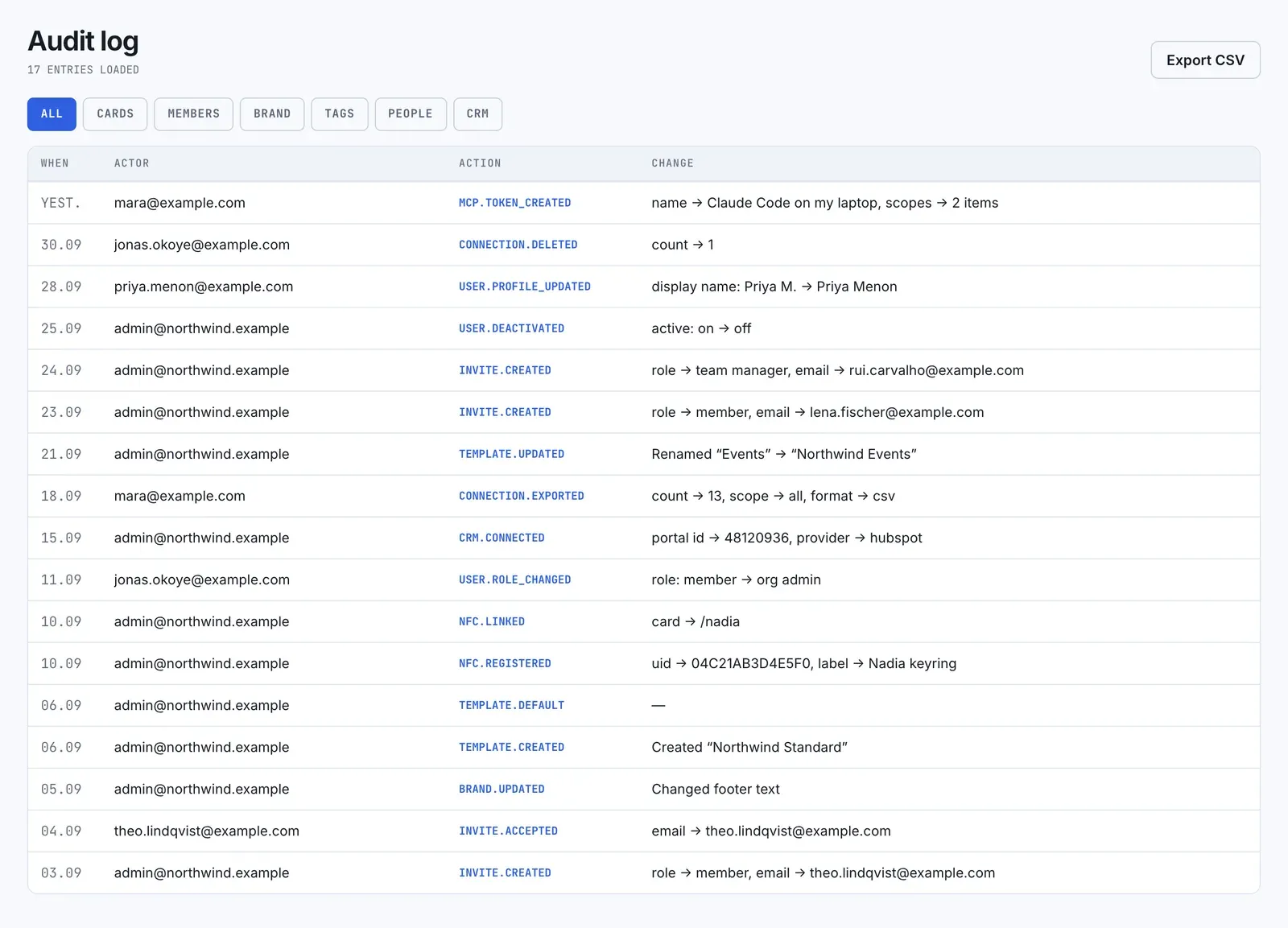Select the PEOPLE filter

[411, 114]
